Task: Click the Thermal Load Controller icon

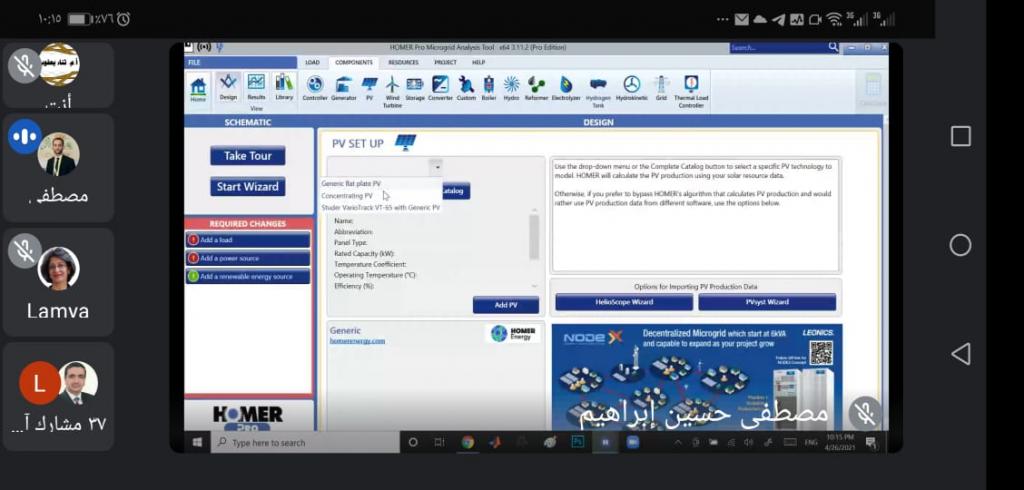Action: click(x=691, y=88)
